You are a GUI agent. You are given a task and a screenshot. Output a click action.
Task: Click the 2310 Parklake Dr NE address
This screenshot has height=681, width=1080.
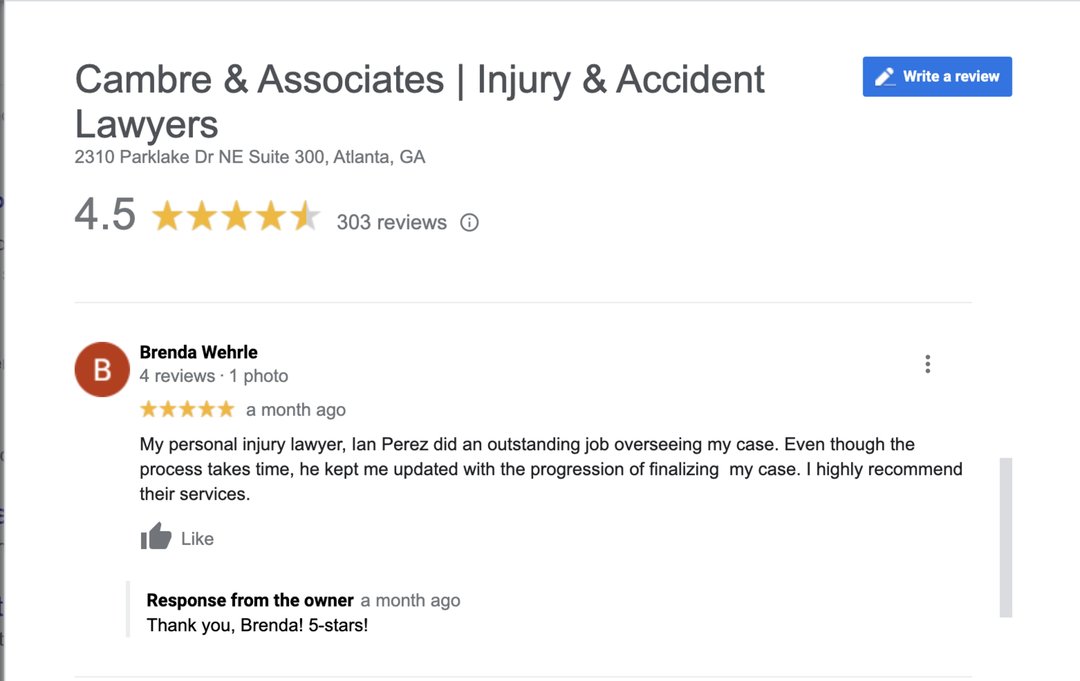(250, 157)
